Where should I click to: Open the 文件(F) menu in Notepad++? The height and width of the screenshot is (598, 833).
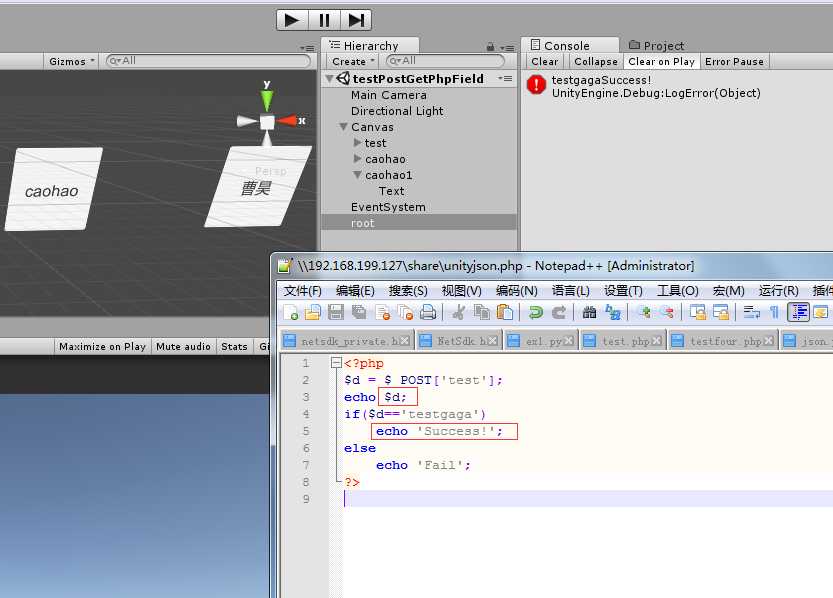pos(302,291)
